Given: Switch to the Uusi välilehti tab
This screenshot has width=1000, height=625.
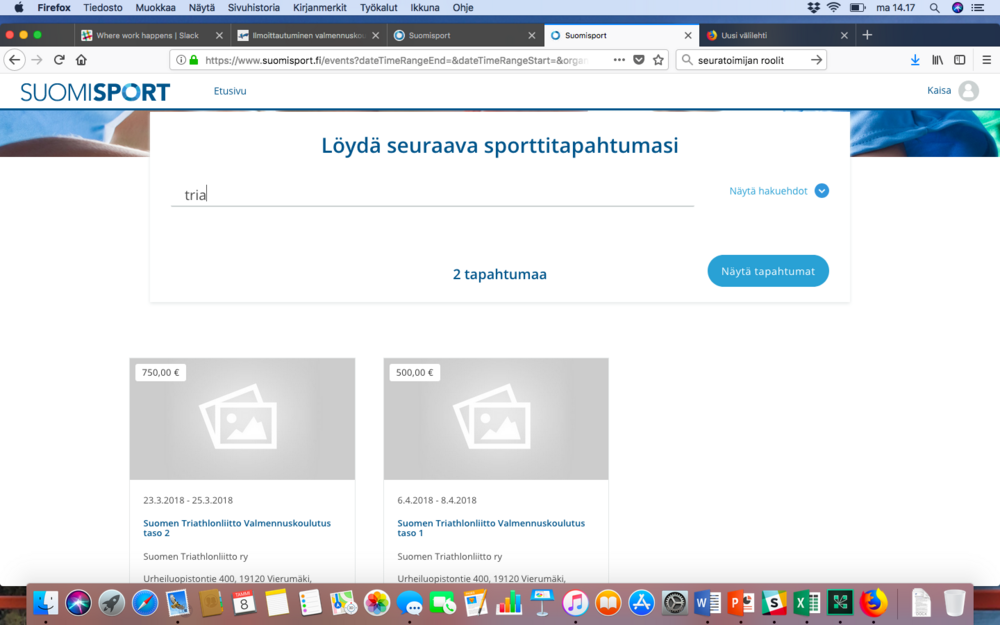Looking at the screenshot, I should 775,35.
